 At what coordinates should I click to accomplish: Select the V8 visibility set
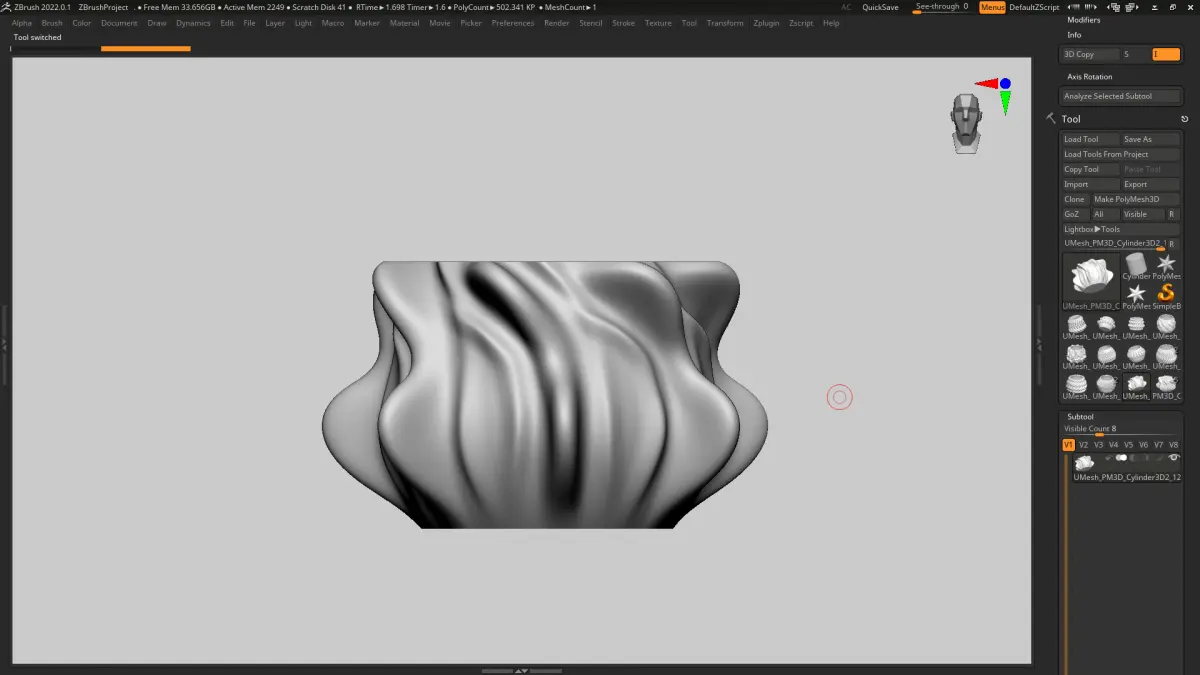(1174, 445)
